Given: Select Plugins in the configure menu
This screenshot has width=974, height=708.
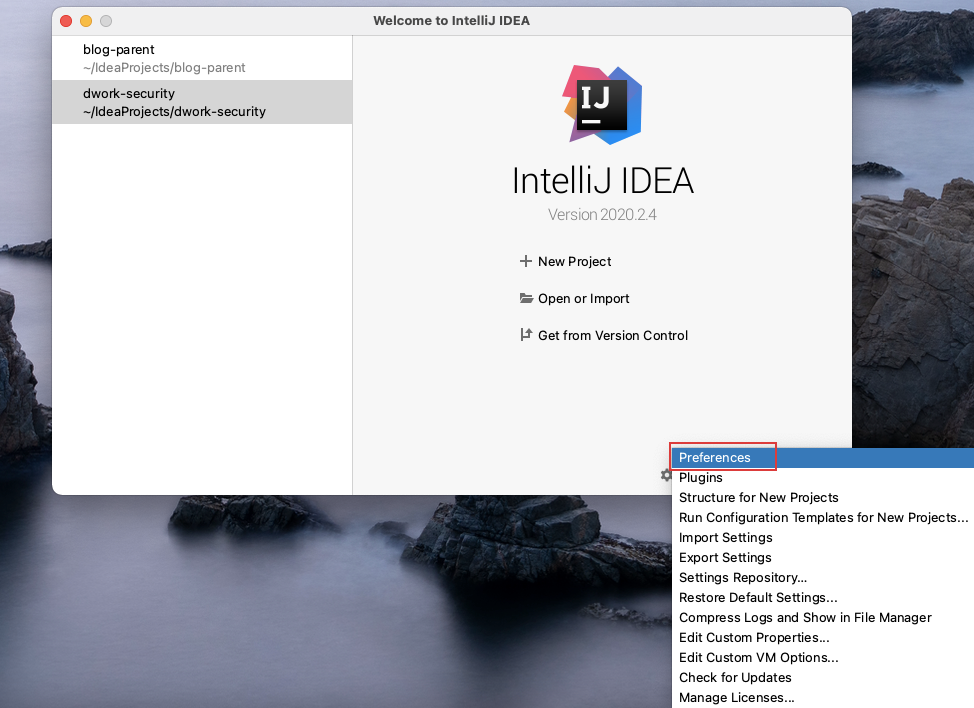Looking at the screenshot, I should pos(822,478).
